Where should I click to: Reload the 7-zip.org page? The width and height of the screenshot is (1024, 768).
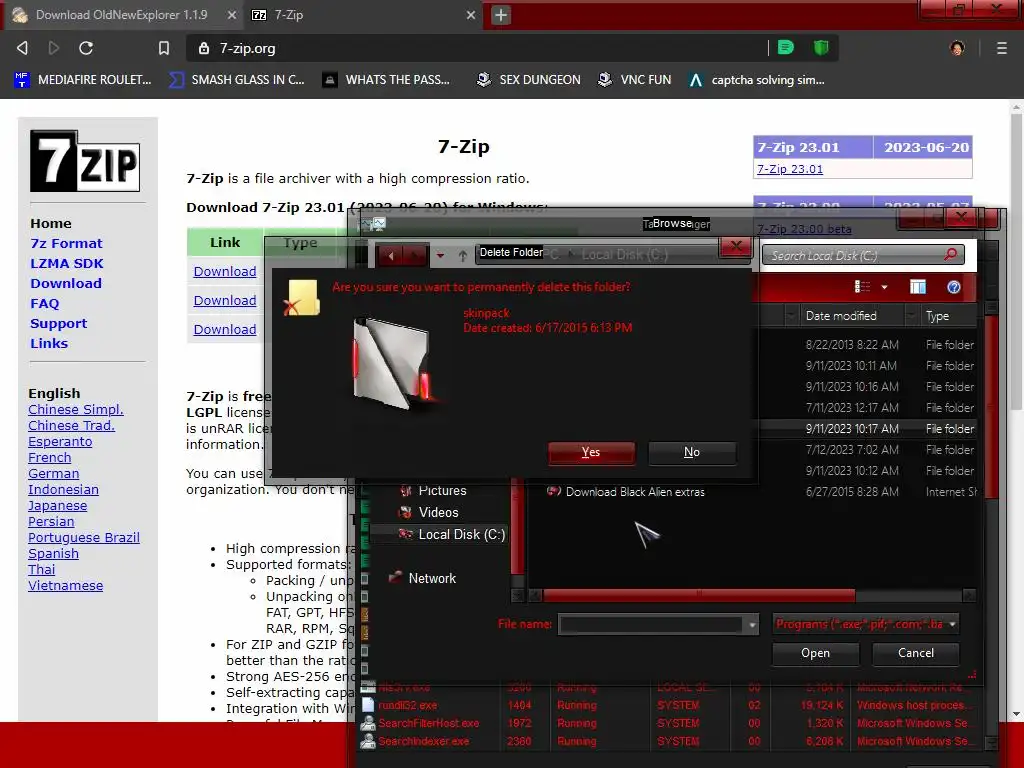(86, 48)
